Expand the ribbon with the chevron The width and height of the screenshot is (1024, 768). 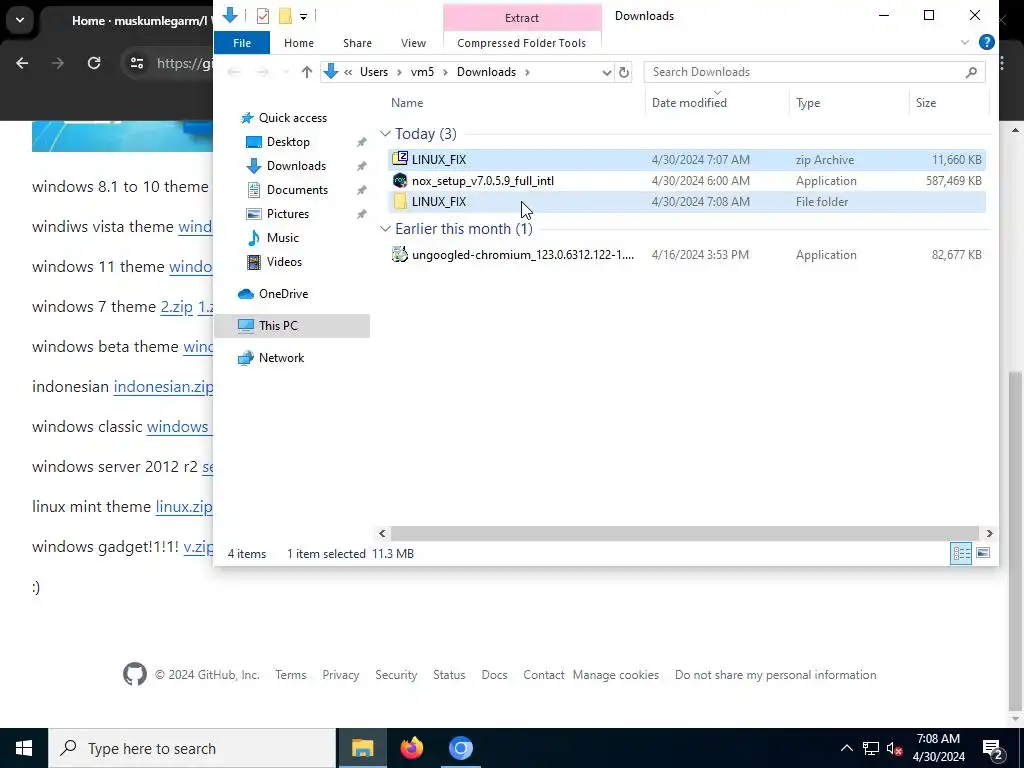pyautogui.click(x=965, y=42)
